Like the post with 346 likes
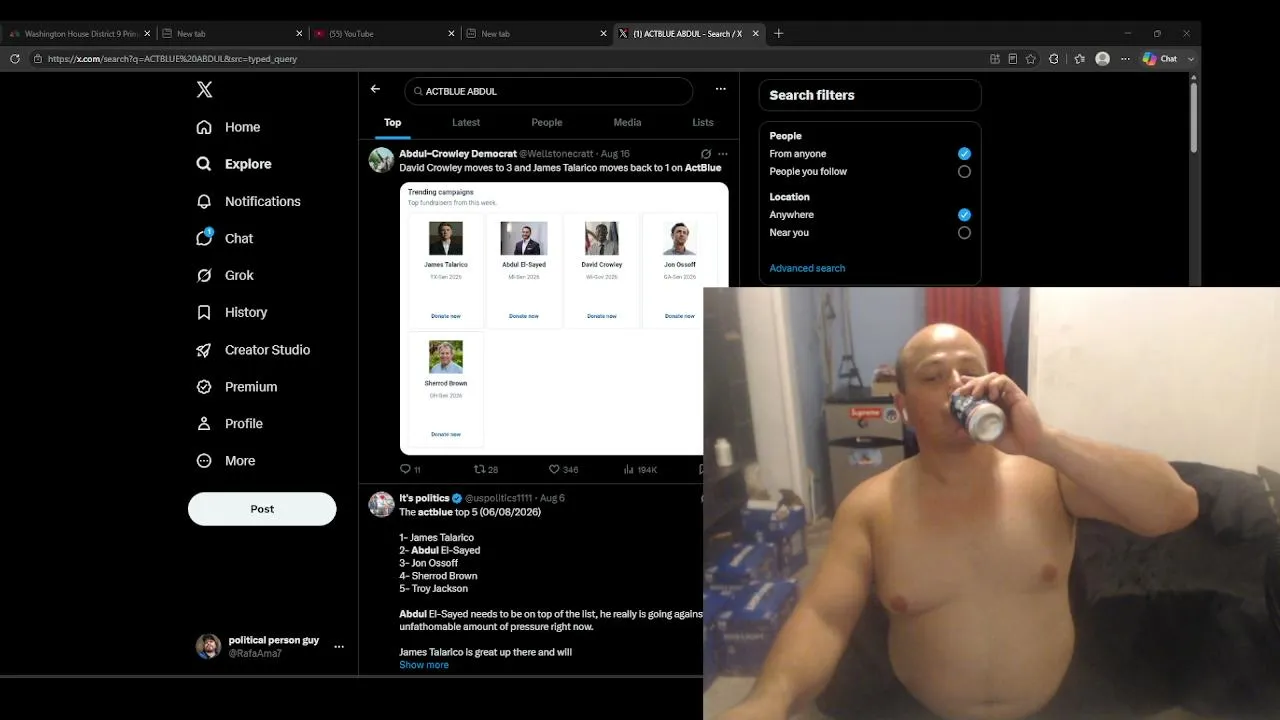The image size is (1280, 720). pyautogui.click(x=564, y=469)
